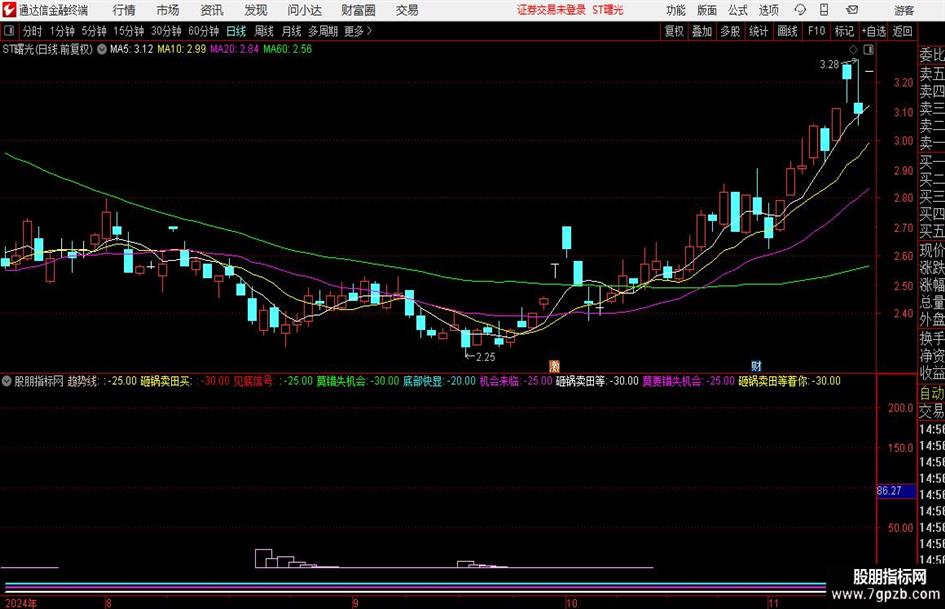
Task: Switch to 30分钟 period
Action: pos(166,31)
